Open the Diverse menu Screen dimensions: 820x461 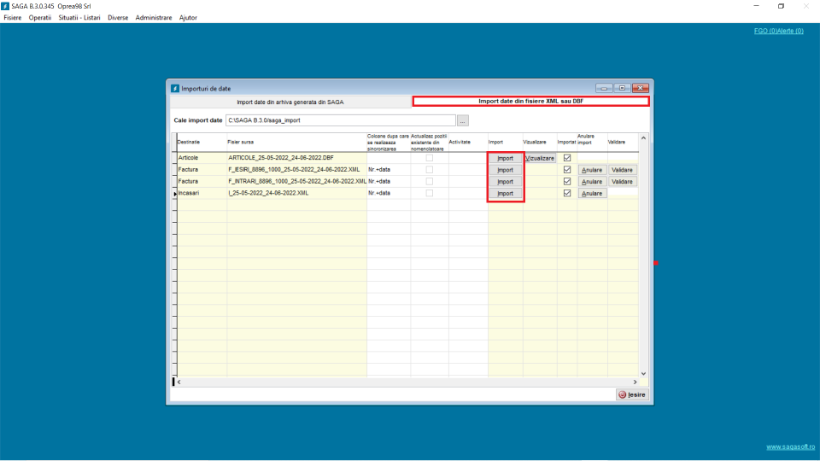tap(118, 18)
